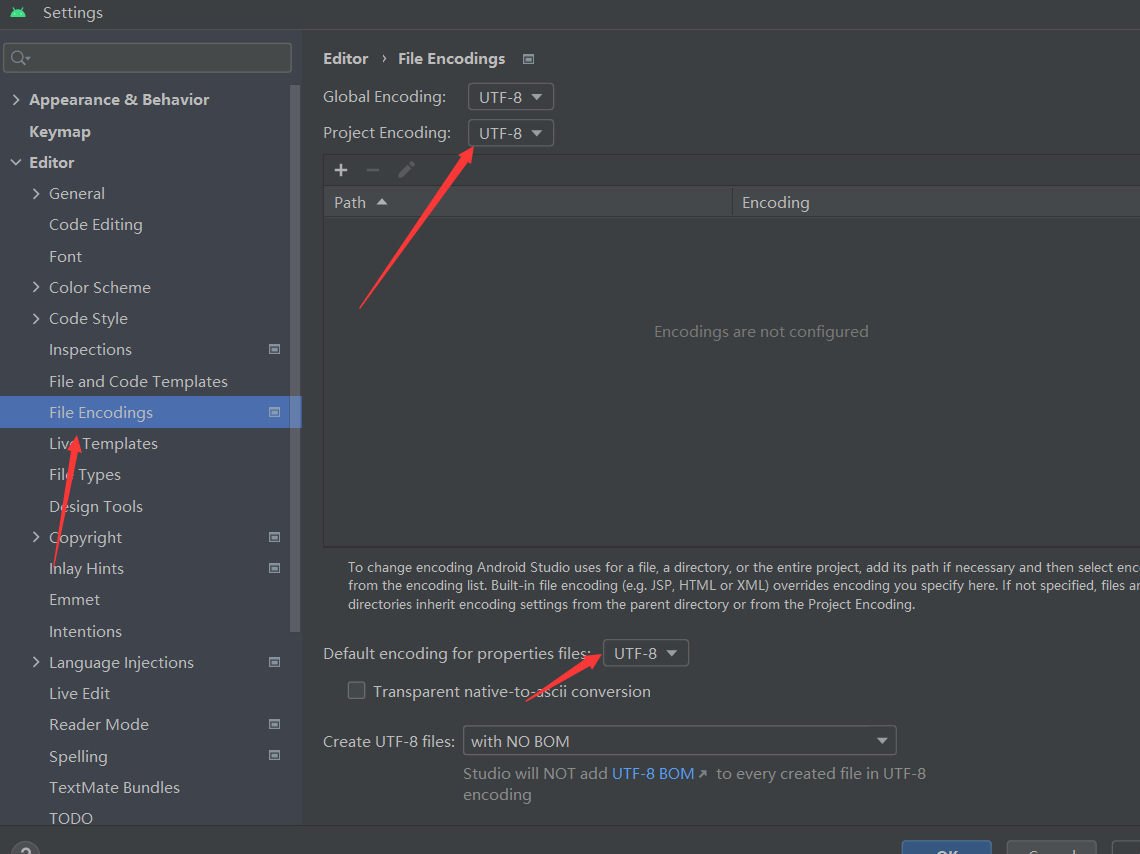The image size is (1140, 854).
Task: Click the Encoding column header
Action: coord(936,202)
